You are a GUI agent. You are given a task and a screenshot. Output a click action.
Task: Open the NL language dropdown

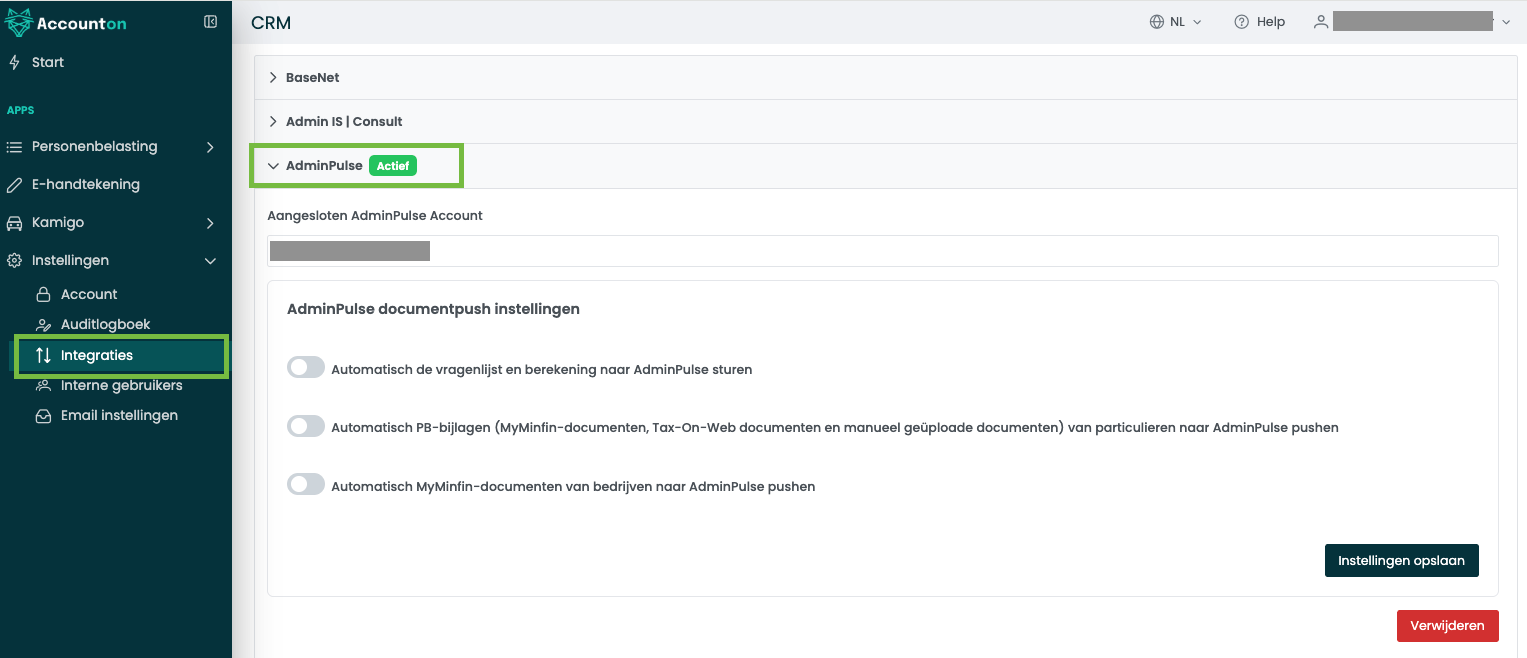[x=1176, y=22]
